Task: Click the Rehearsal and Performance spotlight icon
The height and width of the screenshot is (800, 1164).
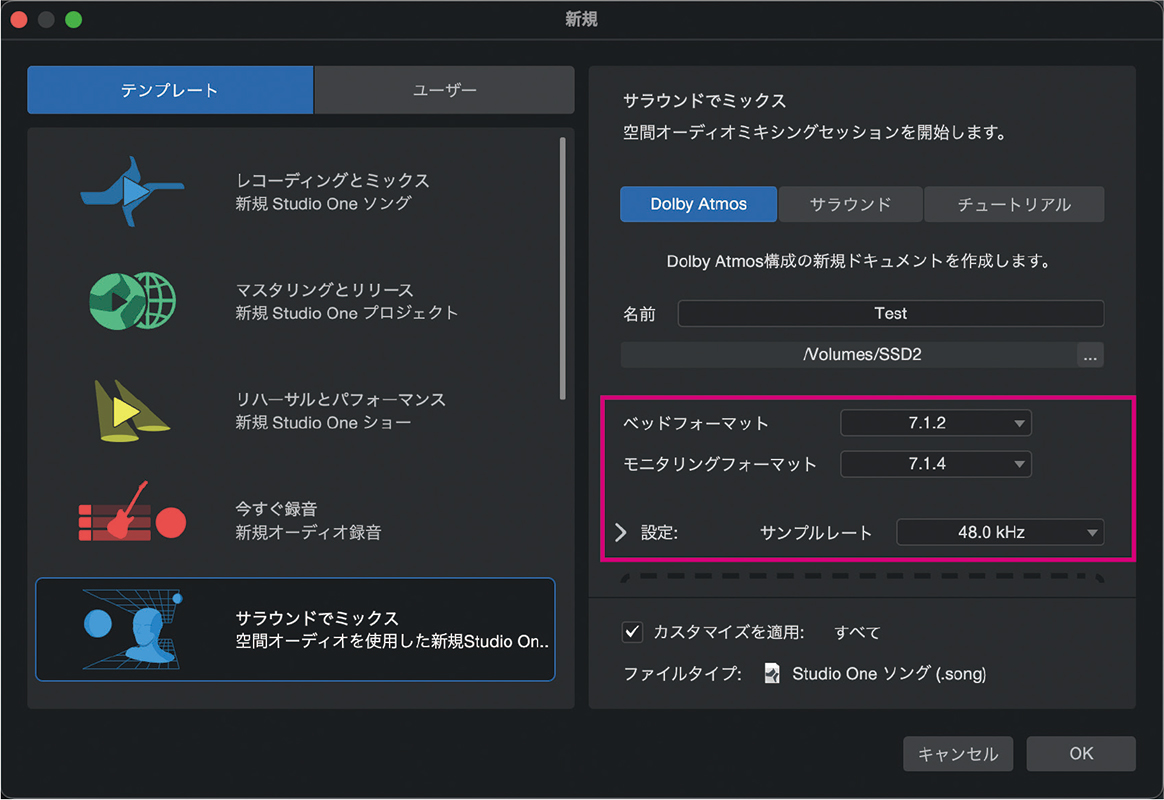Action: (x=131, y=410)
